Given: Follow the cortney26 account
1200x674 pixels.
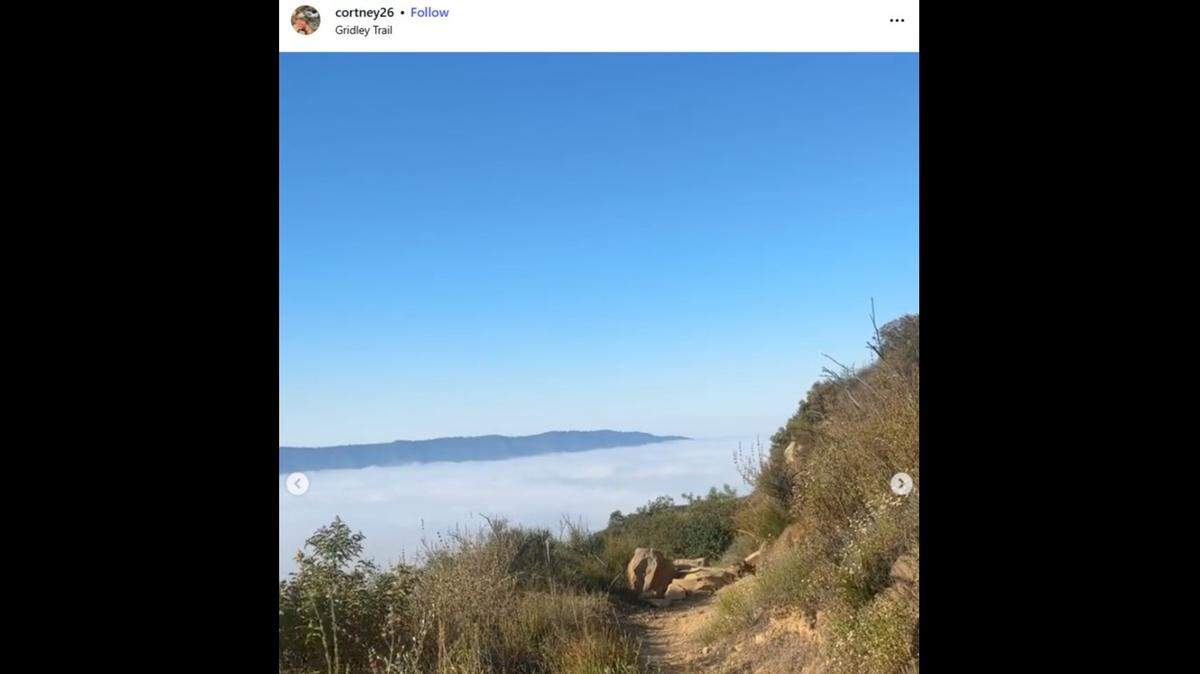Looking at the screenshot, I should 429,12.
